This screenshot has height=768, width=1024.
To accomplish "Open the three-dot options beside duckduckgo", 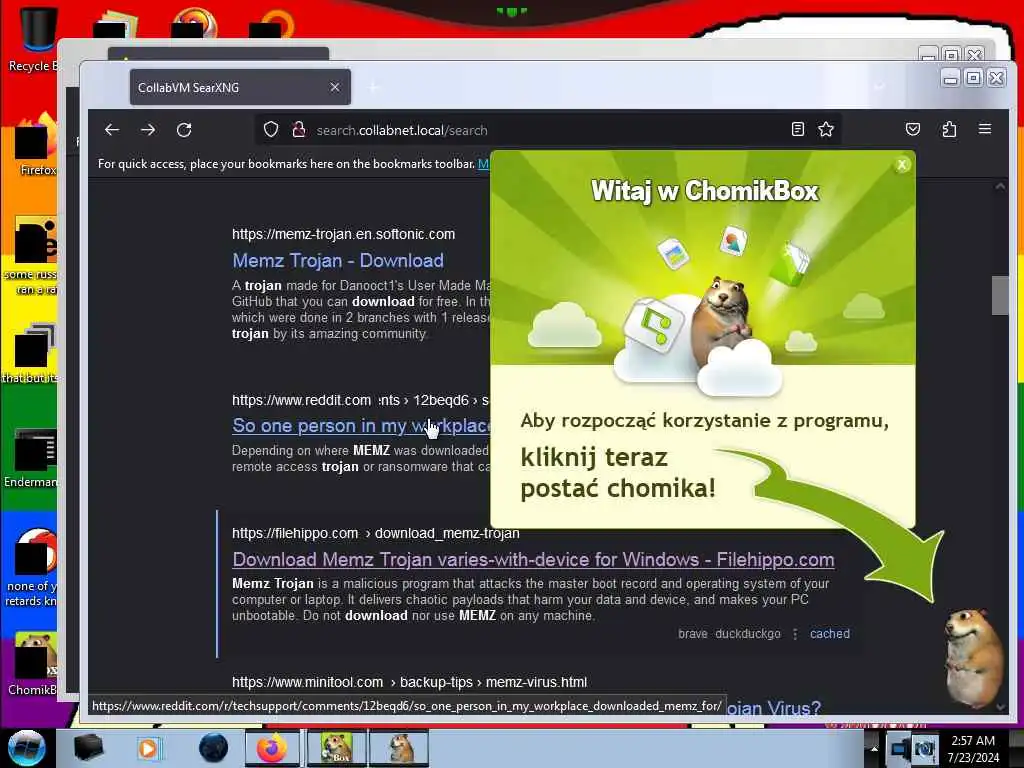I will click(795, 633).
